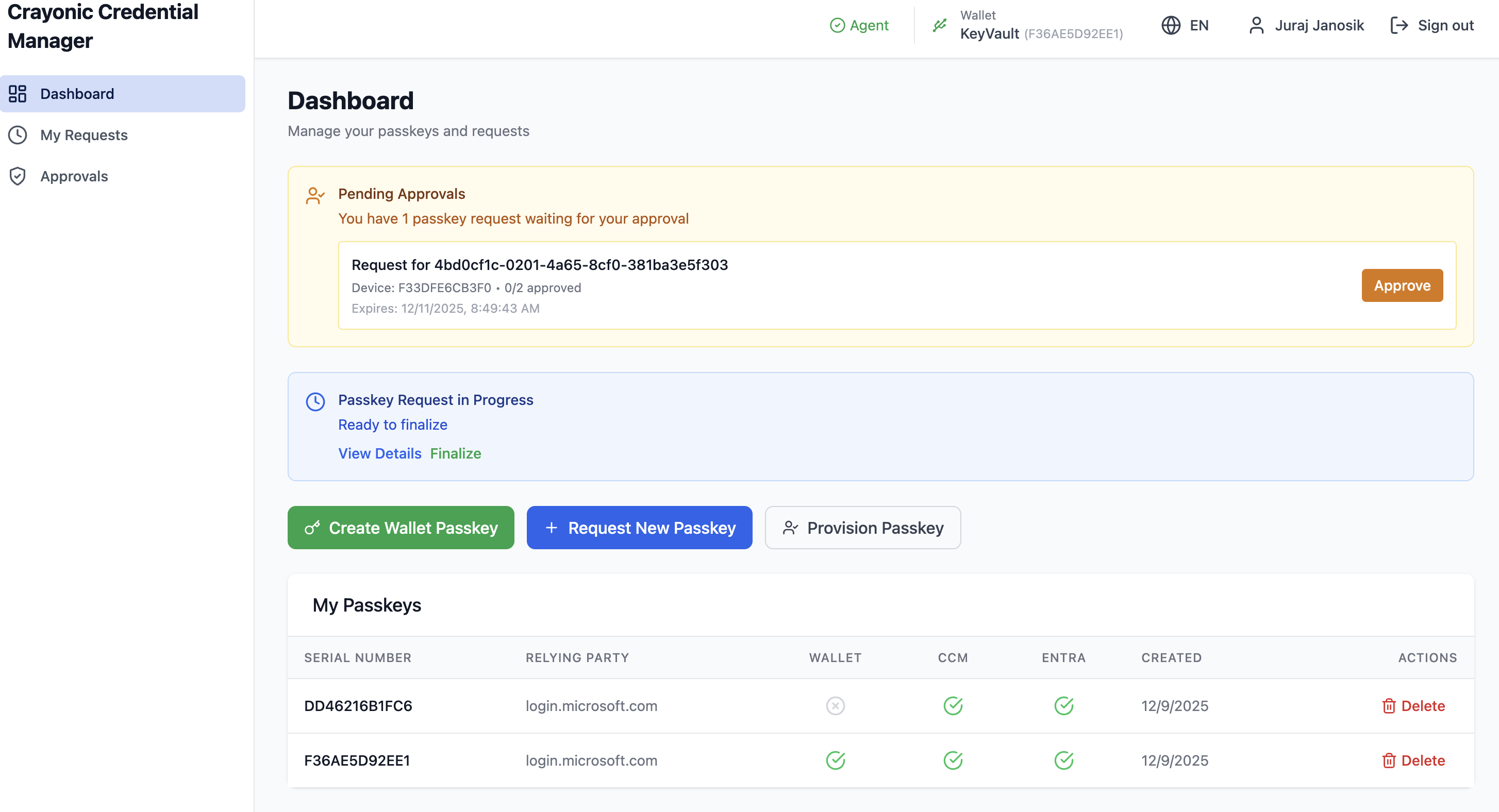Approve the pending passkey request

click(x=1401, y=285)
